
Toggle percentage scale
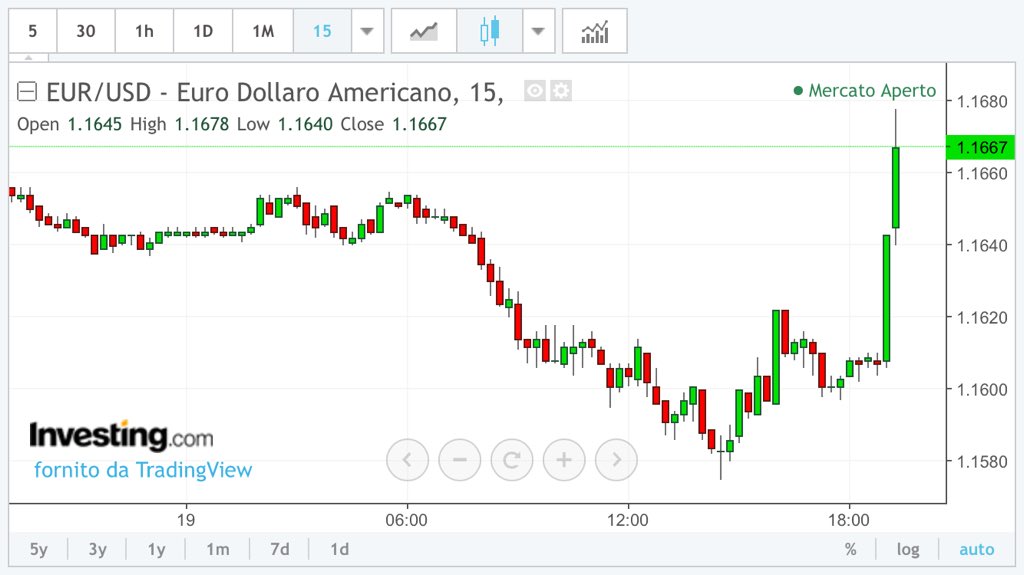(x=850, y=549)
